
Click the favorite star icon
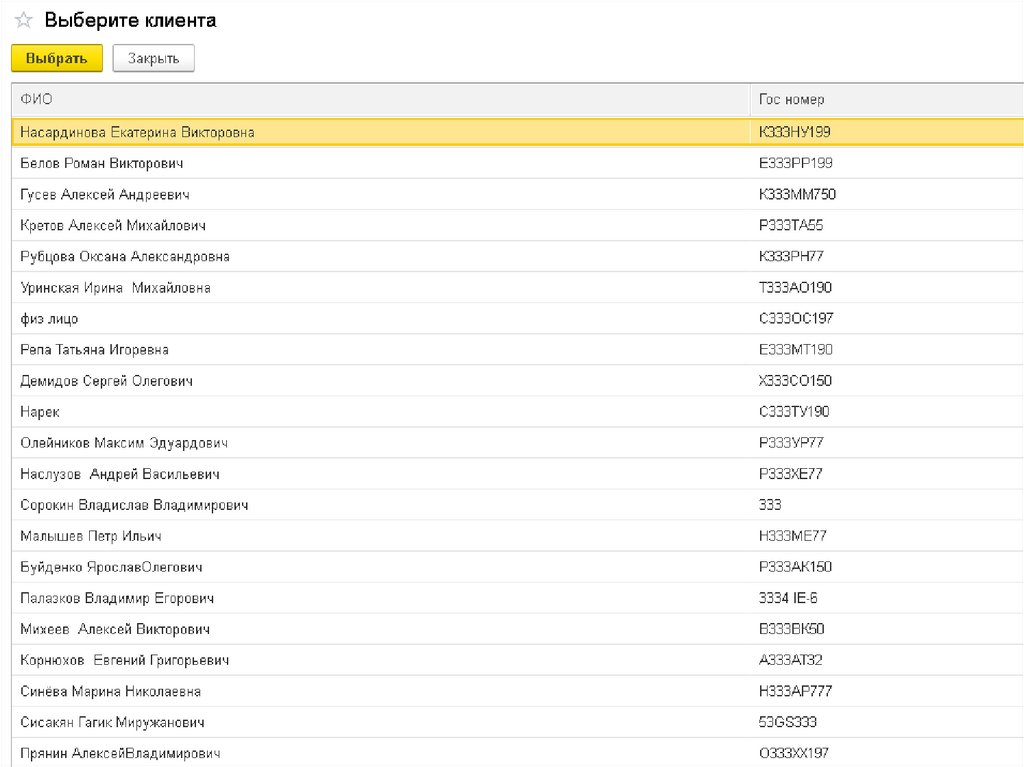point(23,21)
